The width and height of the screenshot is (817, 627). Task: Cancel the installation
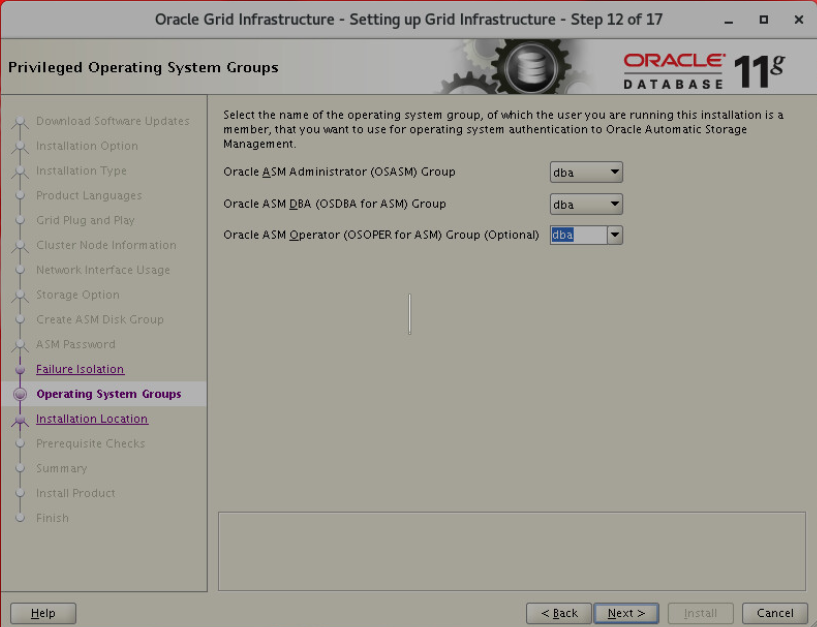coord(775,613)
